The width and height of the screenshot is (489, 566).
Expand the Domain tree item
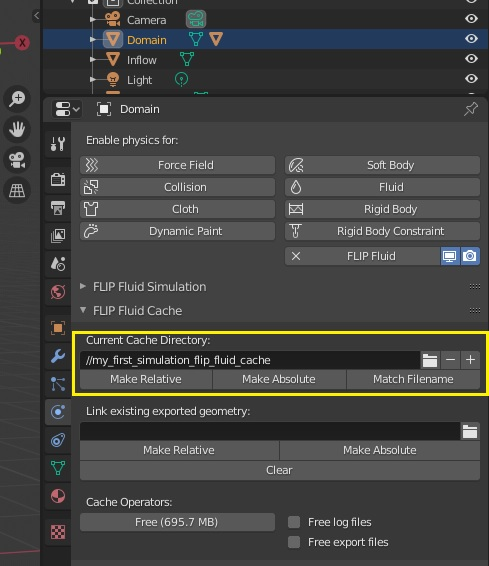[x=93, y=39]
